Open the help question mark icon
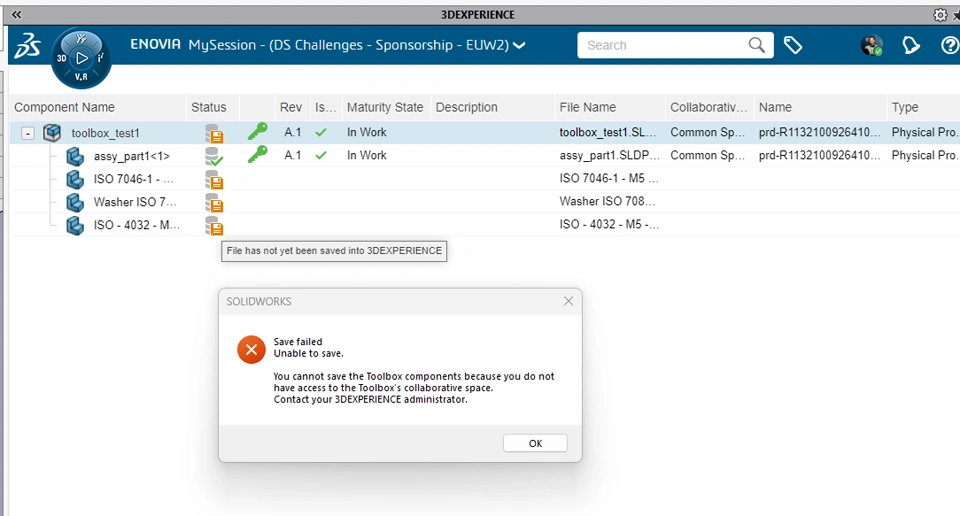The image size is (960, 516). (950, 45)
